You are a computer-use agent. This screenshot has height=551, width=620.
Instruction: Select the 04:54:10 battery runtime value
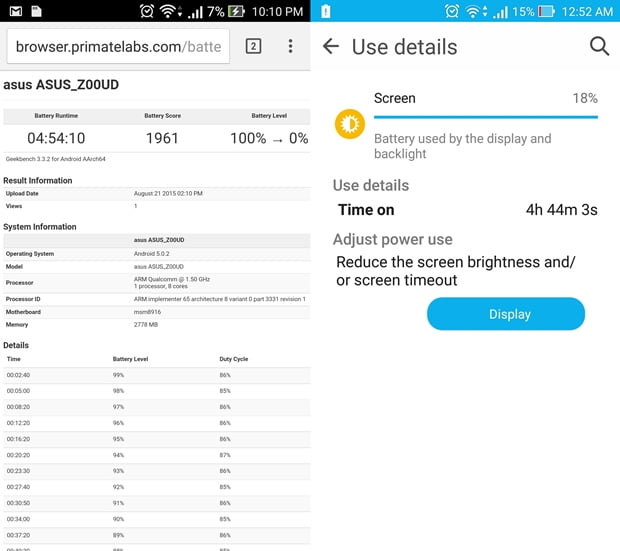(x=56, y=138)
